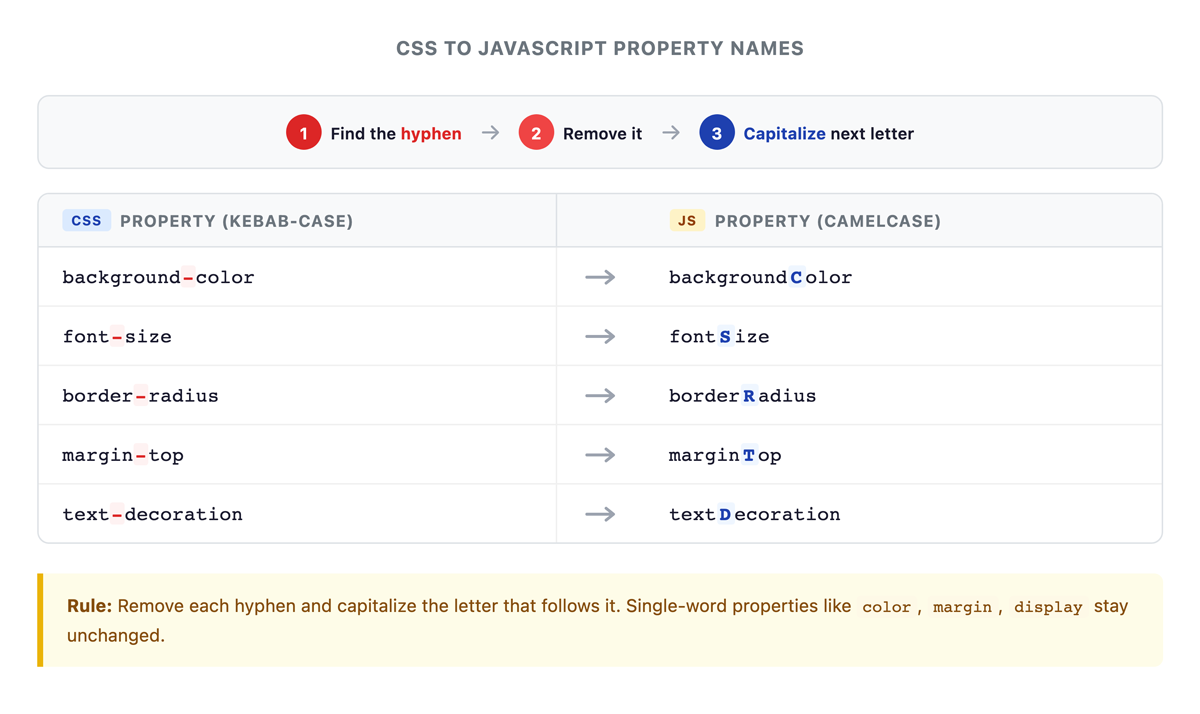Click 'Capitalize next letter' step text
Image resolution: width=1200 pixels, height=714 pixels.
click(828, 133)
